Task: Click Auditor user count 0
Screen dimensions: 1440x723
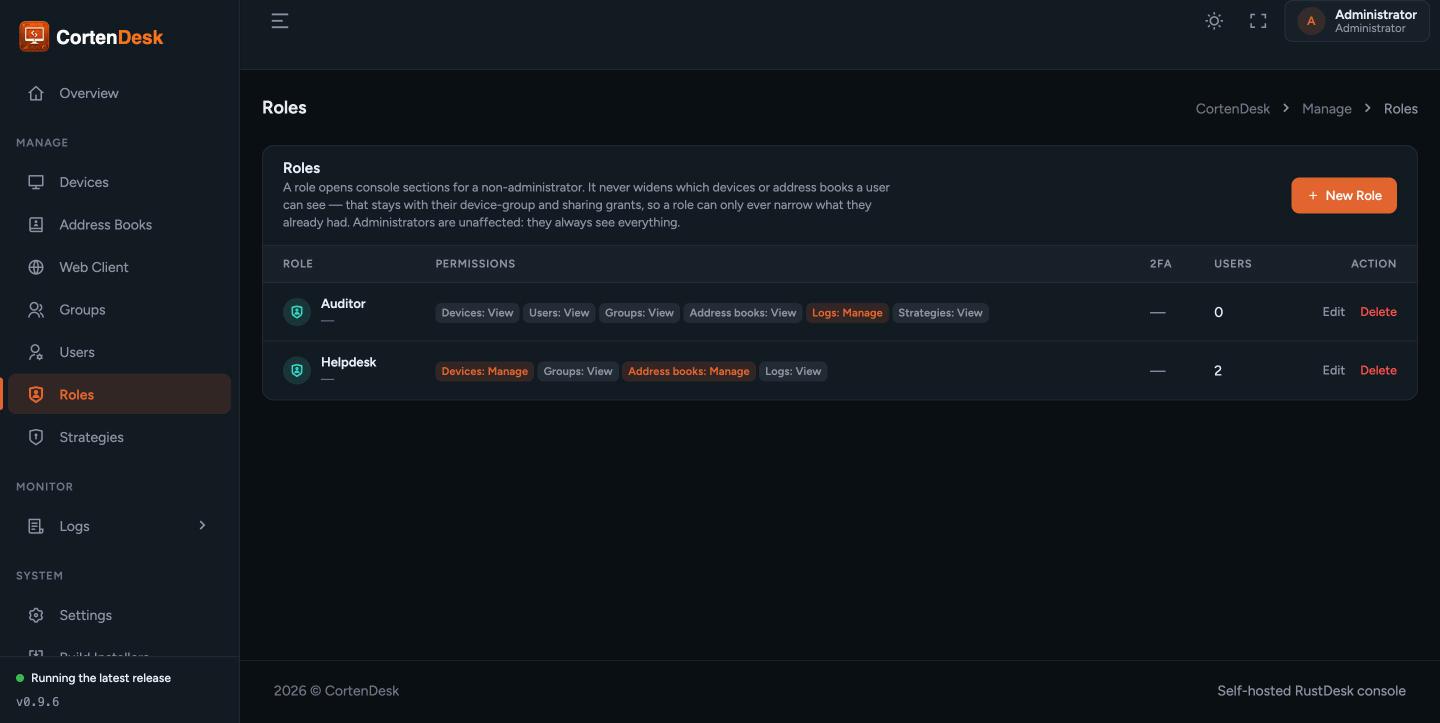Action: tap(1218, 312)
